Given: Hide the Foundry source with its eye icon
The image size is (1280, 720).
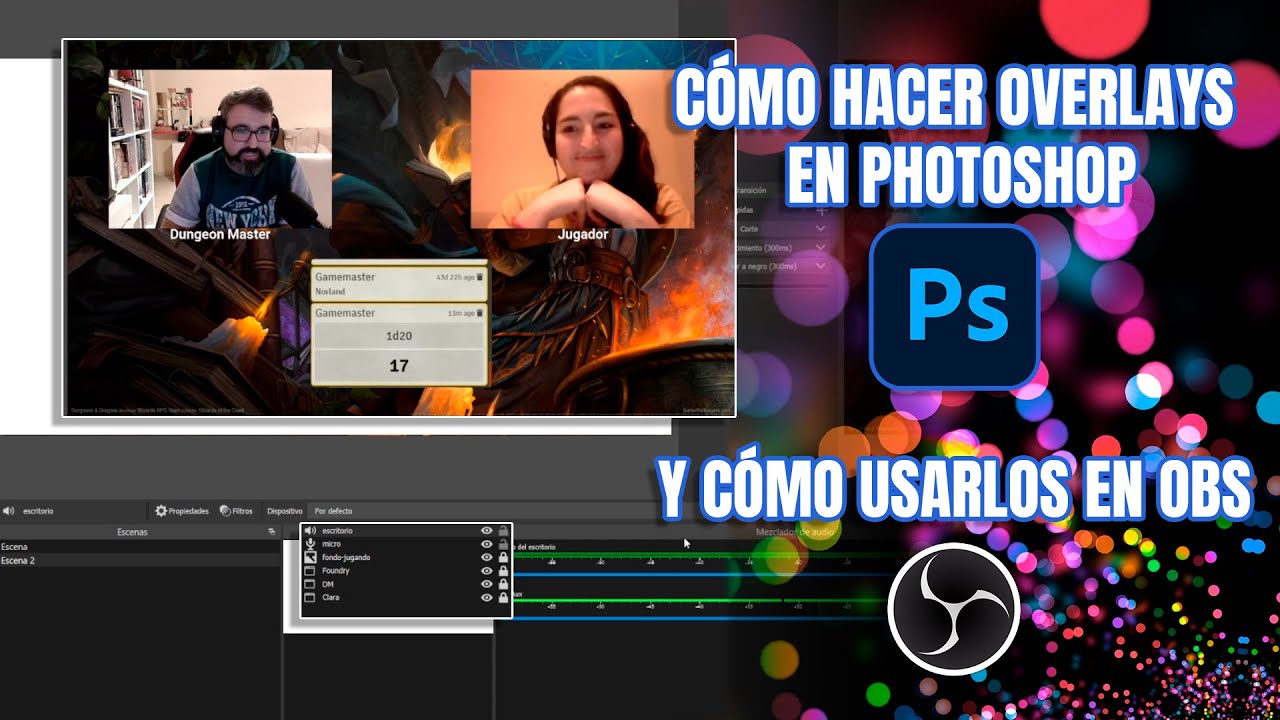Looking at the screenshot, I should pos(487,570).
